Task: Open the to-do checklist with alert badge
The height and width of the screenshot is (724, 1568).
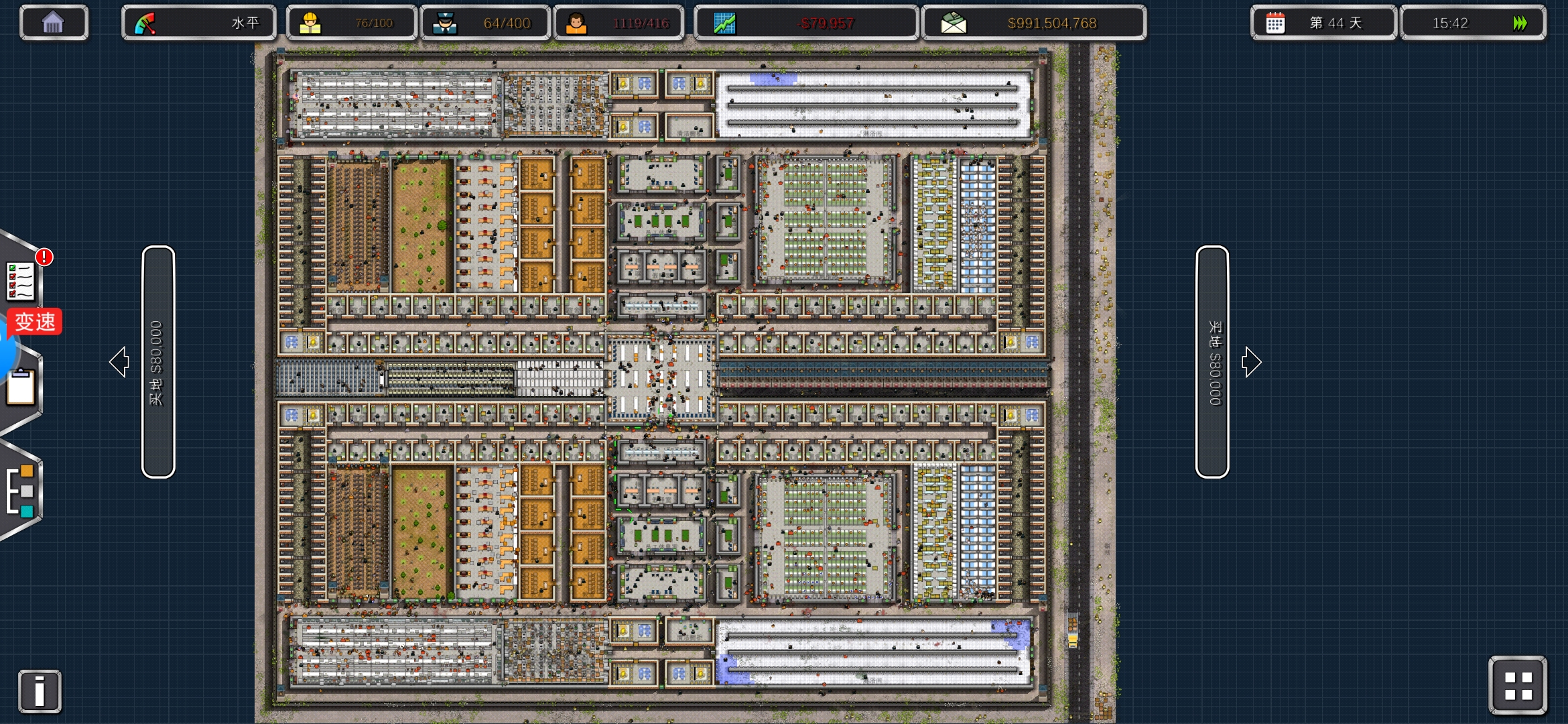Action: point(21,280)
